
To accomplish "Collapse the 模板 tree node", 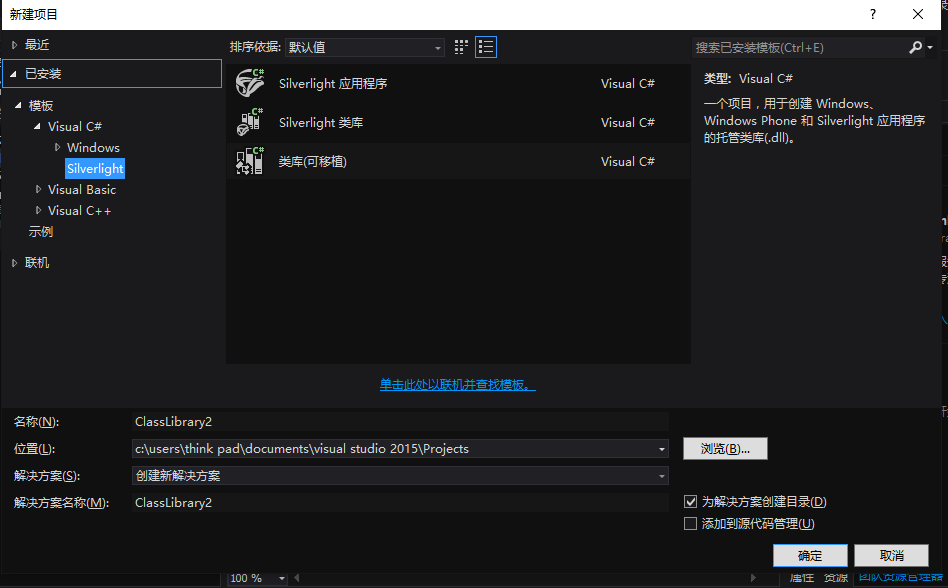I will (x=18, y=105).
